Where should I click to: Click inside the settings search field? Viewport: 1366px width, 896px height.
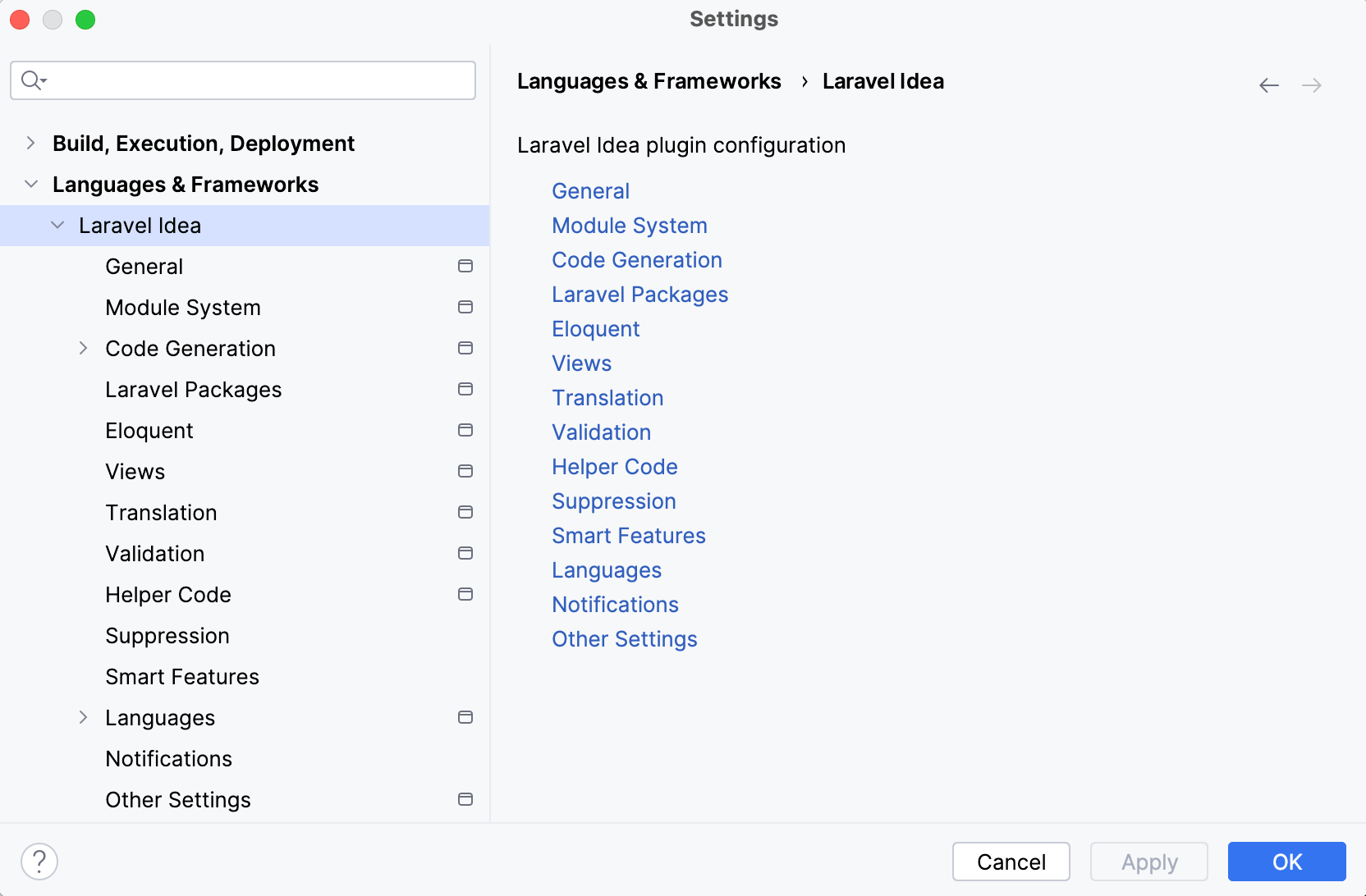tap(242, 80)
